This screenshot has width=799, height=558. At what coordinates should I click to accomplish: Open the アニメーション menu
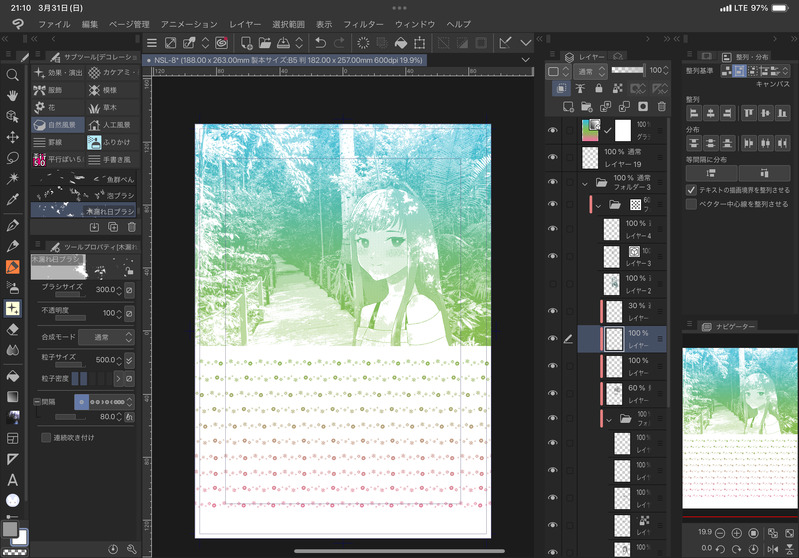click(189, 24)
